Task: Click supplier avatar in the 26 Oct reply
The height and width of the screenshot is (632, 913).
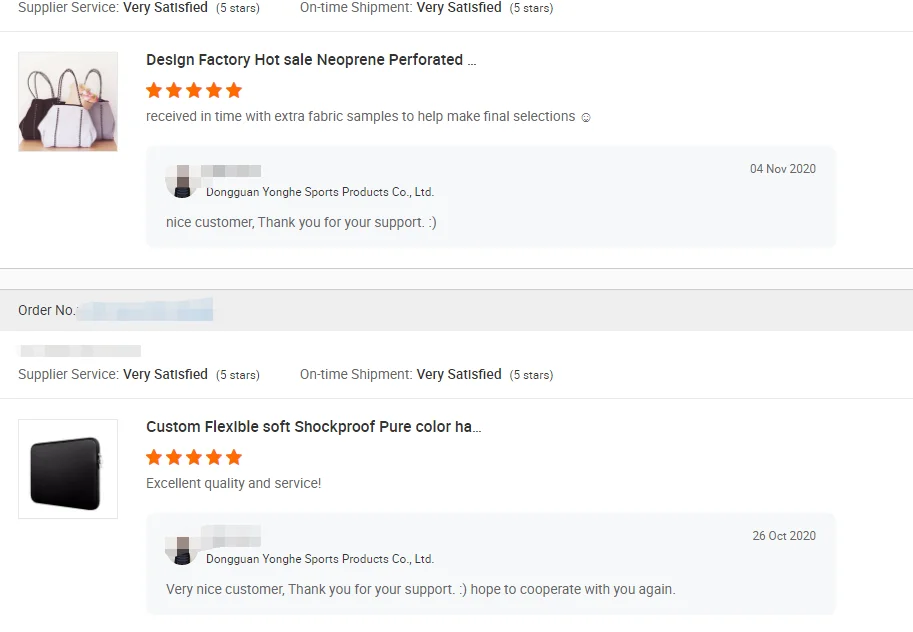Action: coord(182,549)
